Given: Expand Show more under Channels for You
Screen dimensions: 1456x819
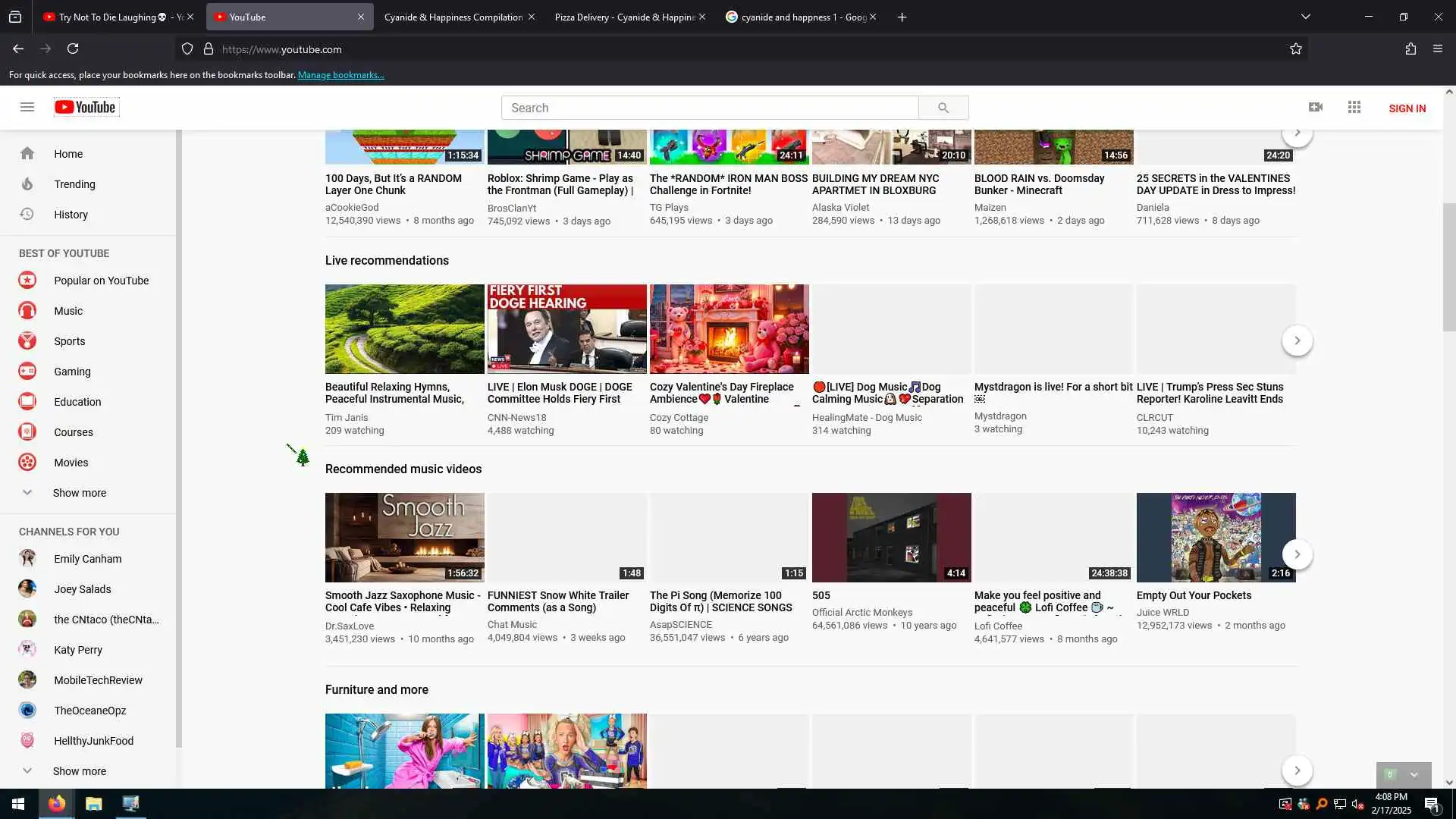Looking at the screenshot, I should (x=79, y=771).
